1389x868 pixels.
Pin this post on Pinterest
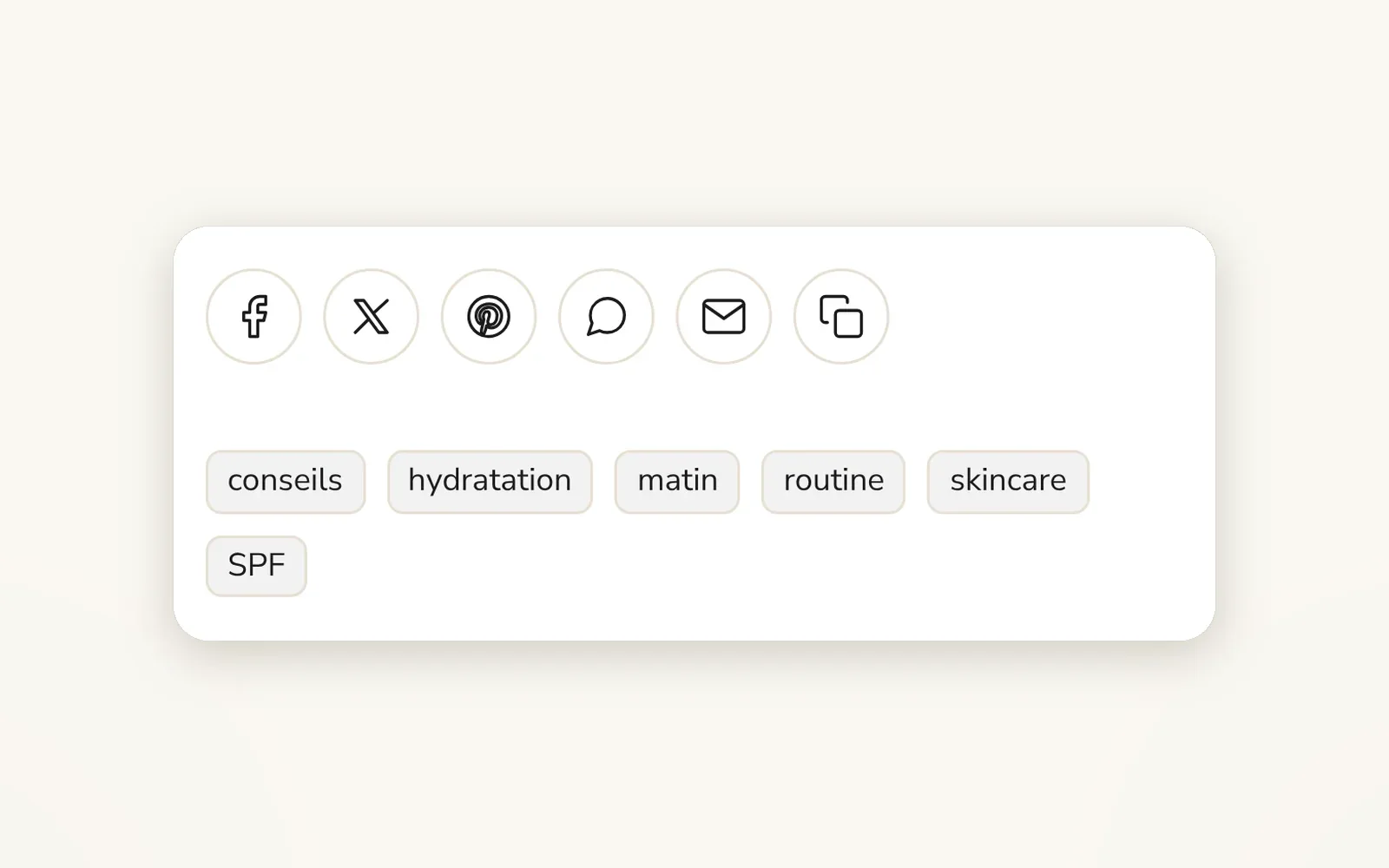pyautogui.click(x=489, y=316)
